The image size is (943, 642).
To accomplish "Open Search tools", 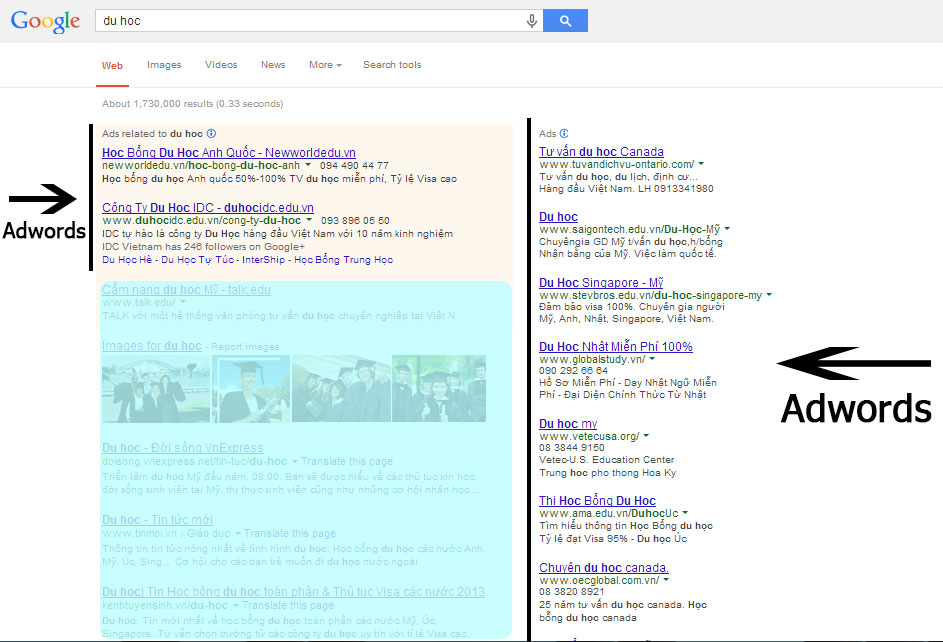I will 392,65.
